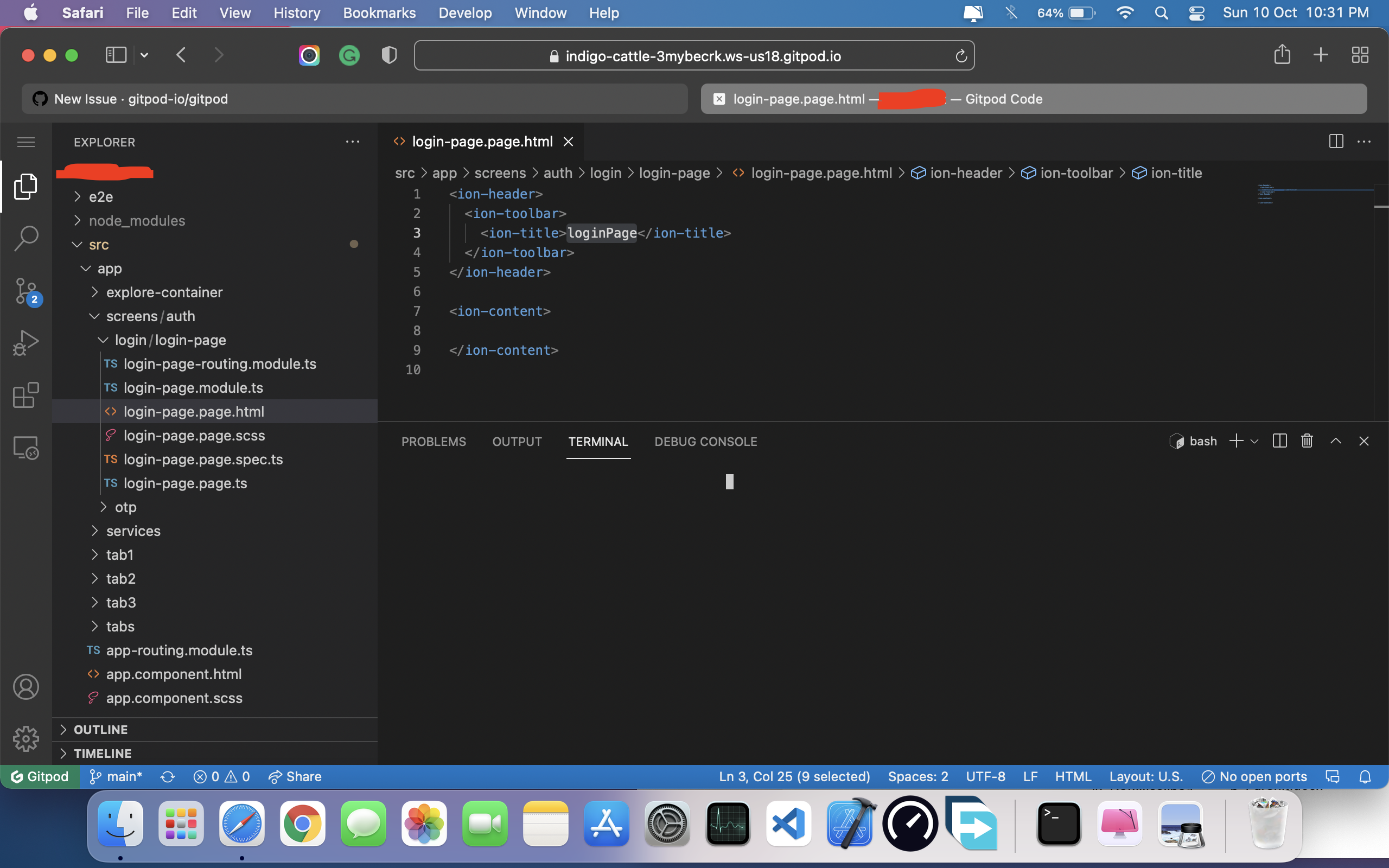This screenshot has height=868, width=1389.
Task: Open the Run and Debug view
Action: [x=26, y=343]
